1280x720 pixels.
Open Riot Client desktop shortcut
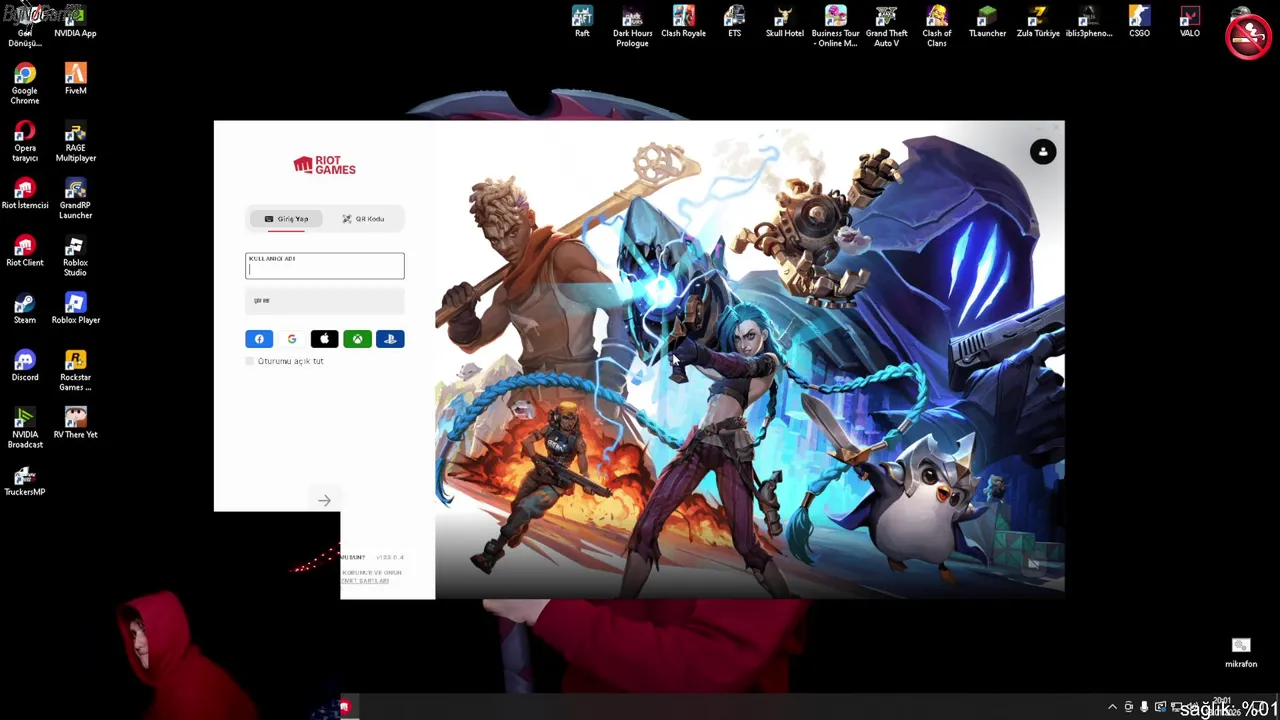coord(25,251)
